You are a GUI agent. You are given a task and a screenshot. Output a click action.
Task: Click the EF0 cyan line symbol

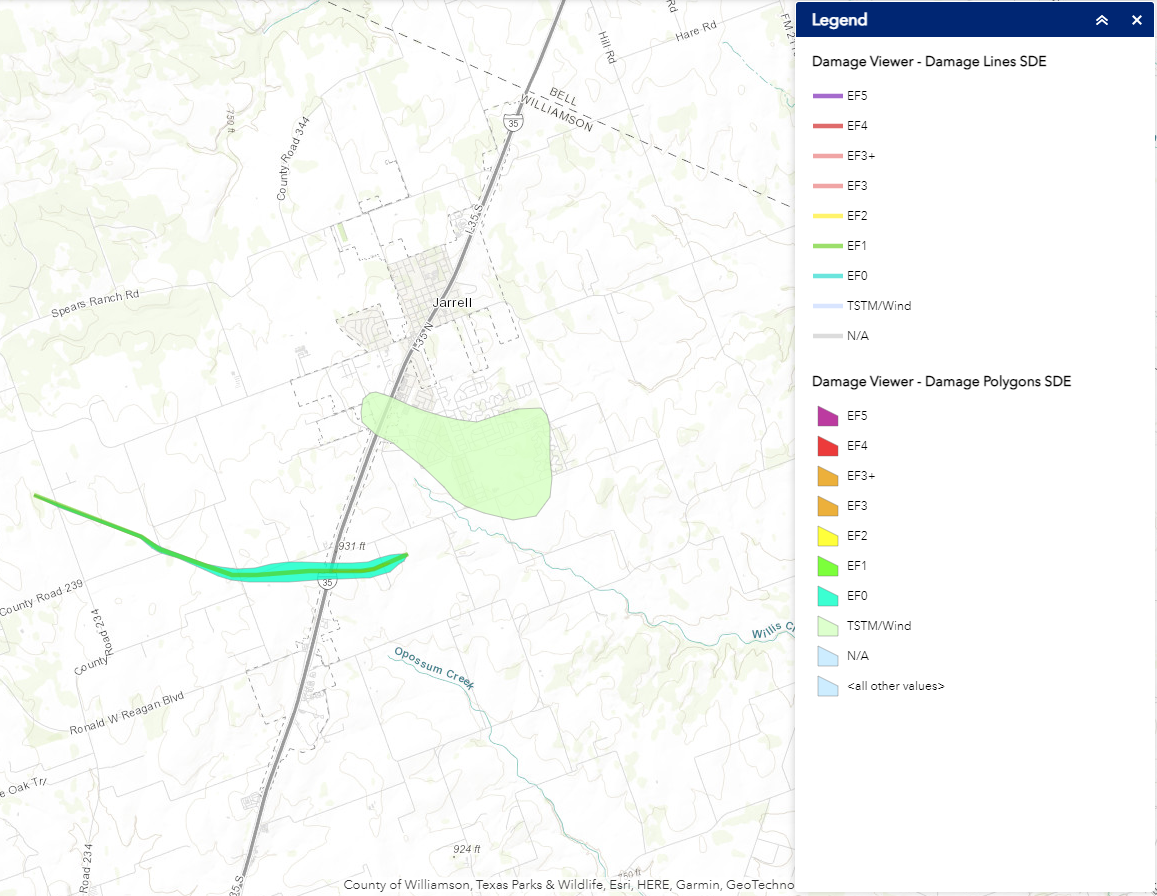coord(827,276)
